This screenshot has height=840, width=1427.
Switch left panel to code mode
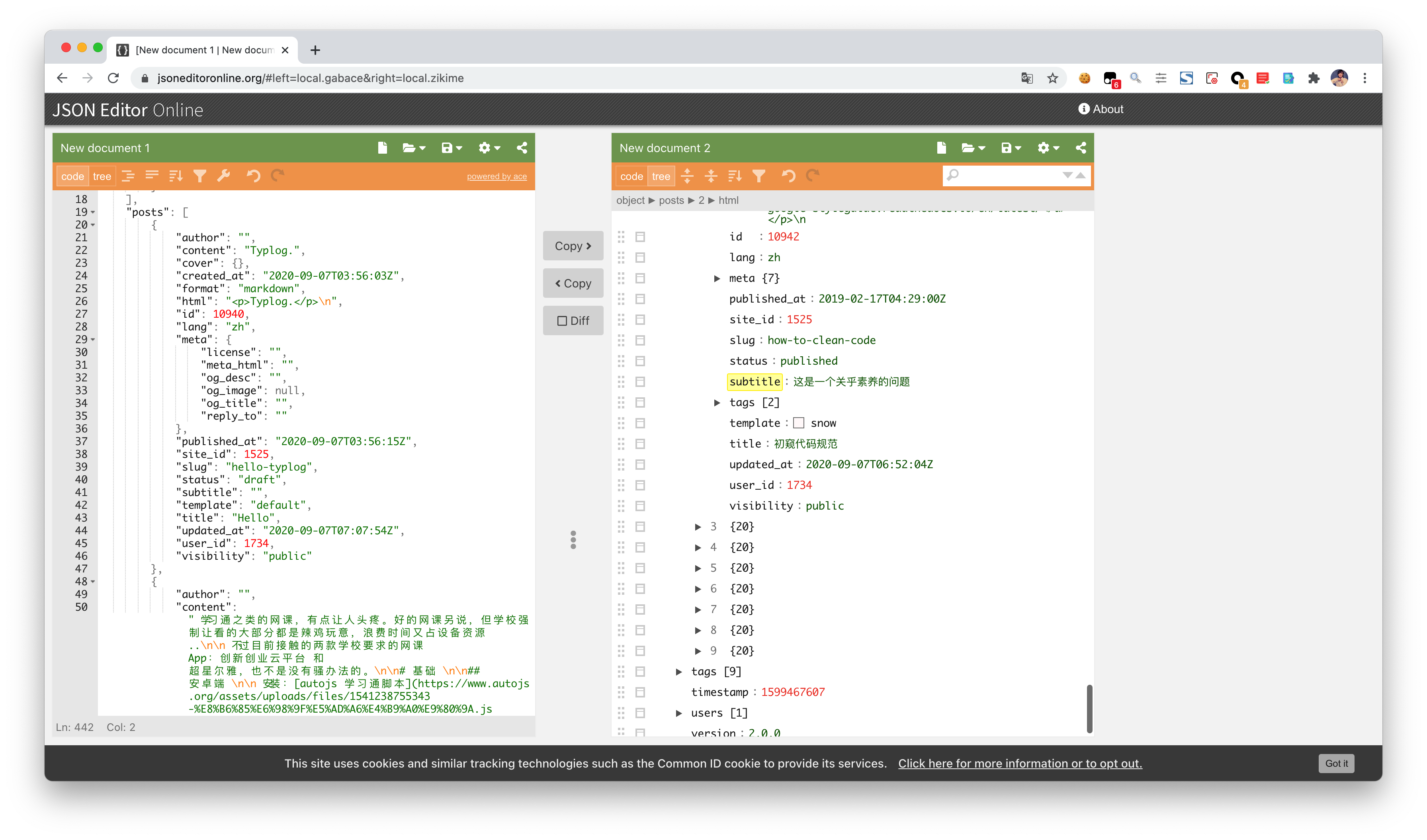click(72, 176)
